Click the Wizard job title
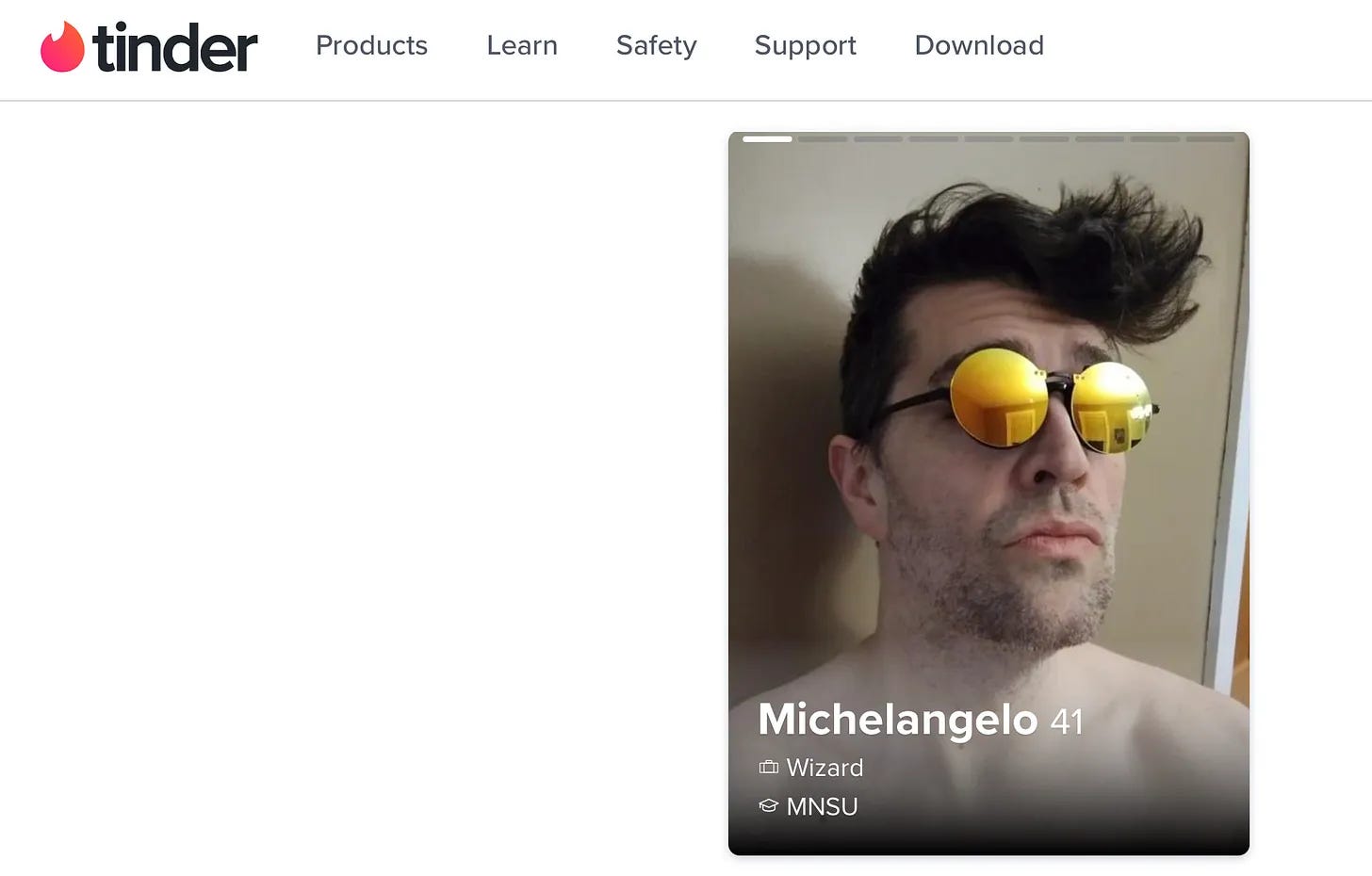 (825, 768)
